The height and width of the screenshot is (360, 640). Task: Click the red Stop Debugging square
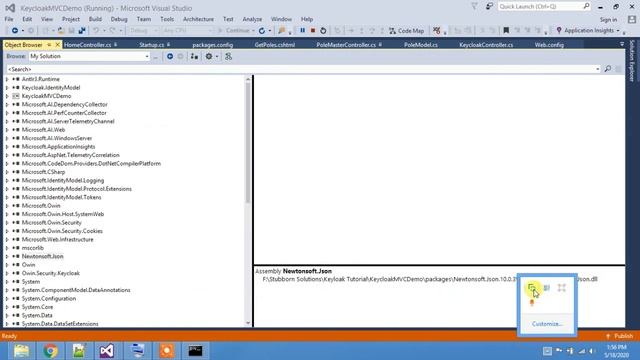(x=313, y=31)
